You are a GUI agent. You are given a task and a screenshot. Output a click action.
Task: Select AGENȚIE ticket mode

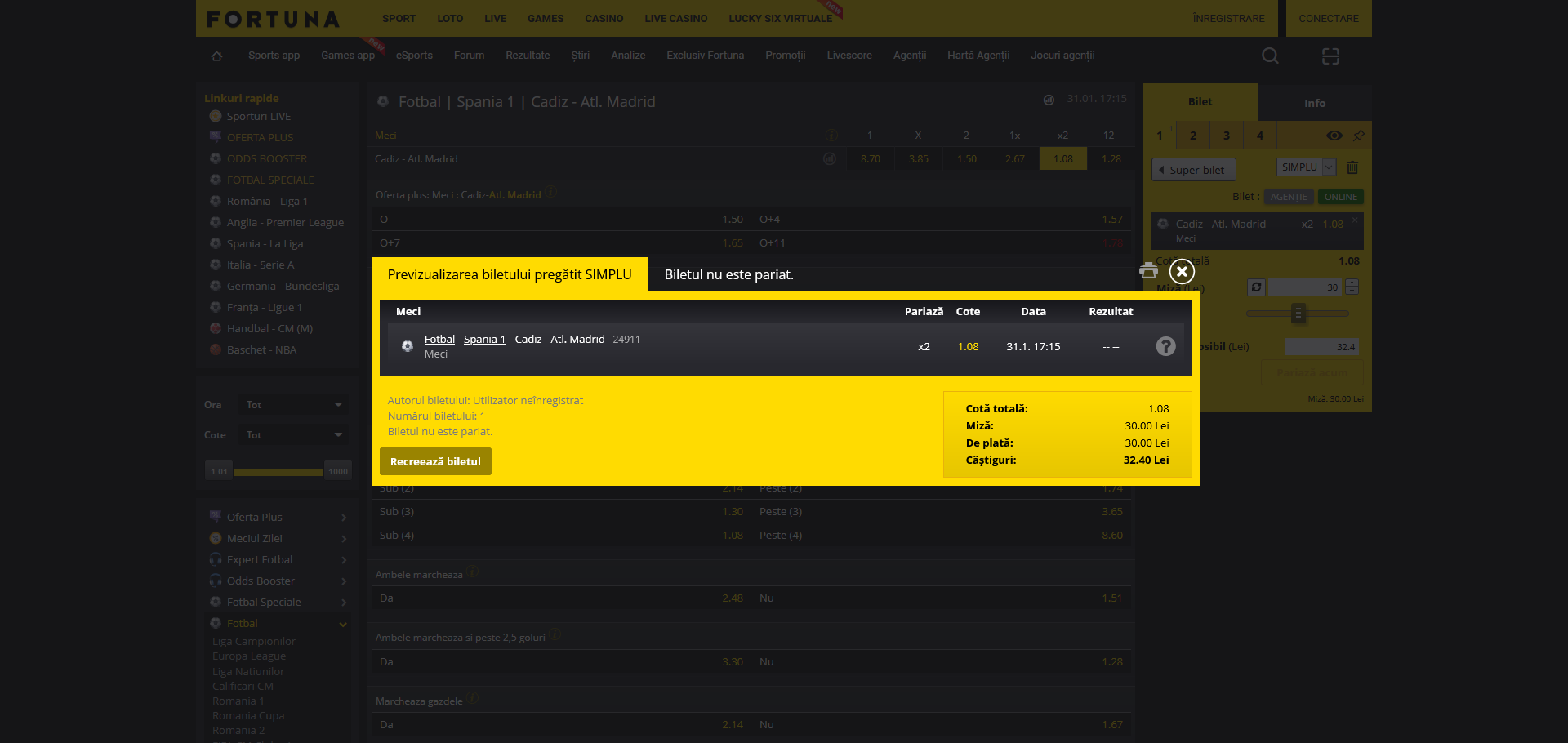1289,197
